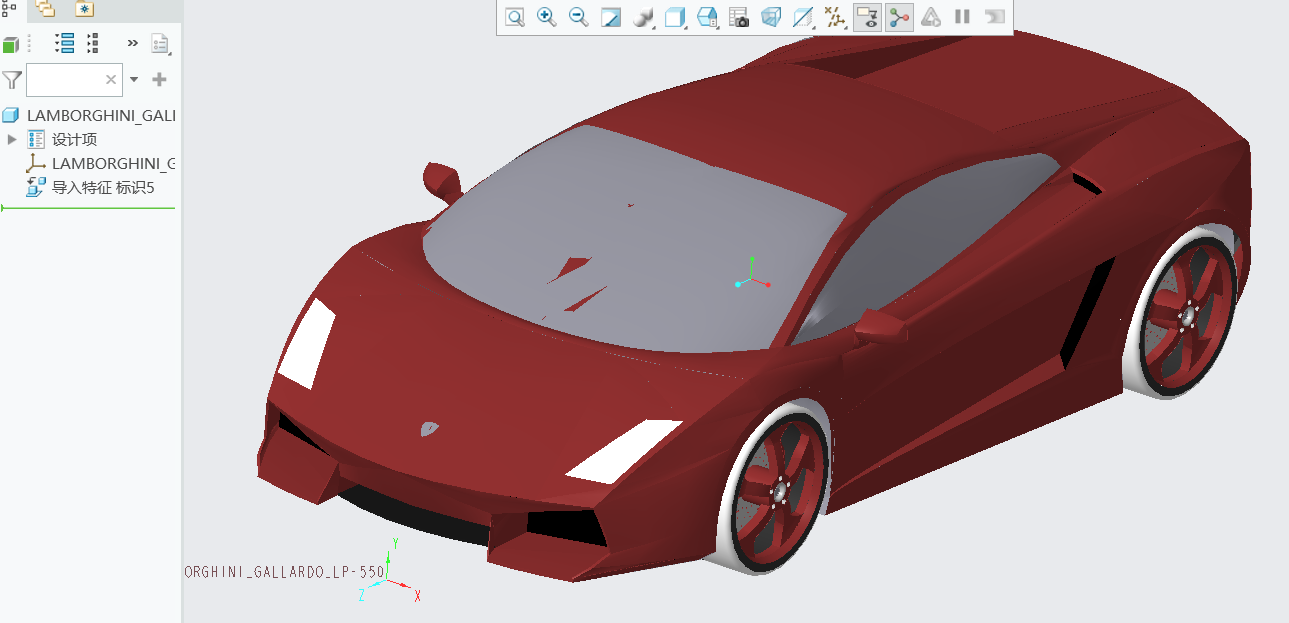Toggle the spin center icon
Viewport: 1289px width, 623px height.
tap(899, 17)
